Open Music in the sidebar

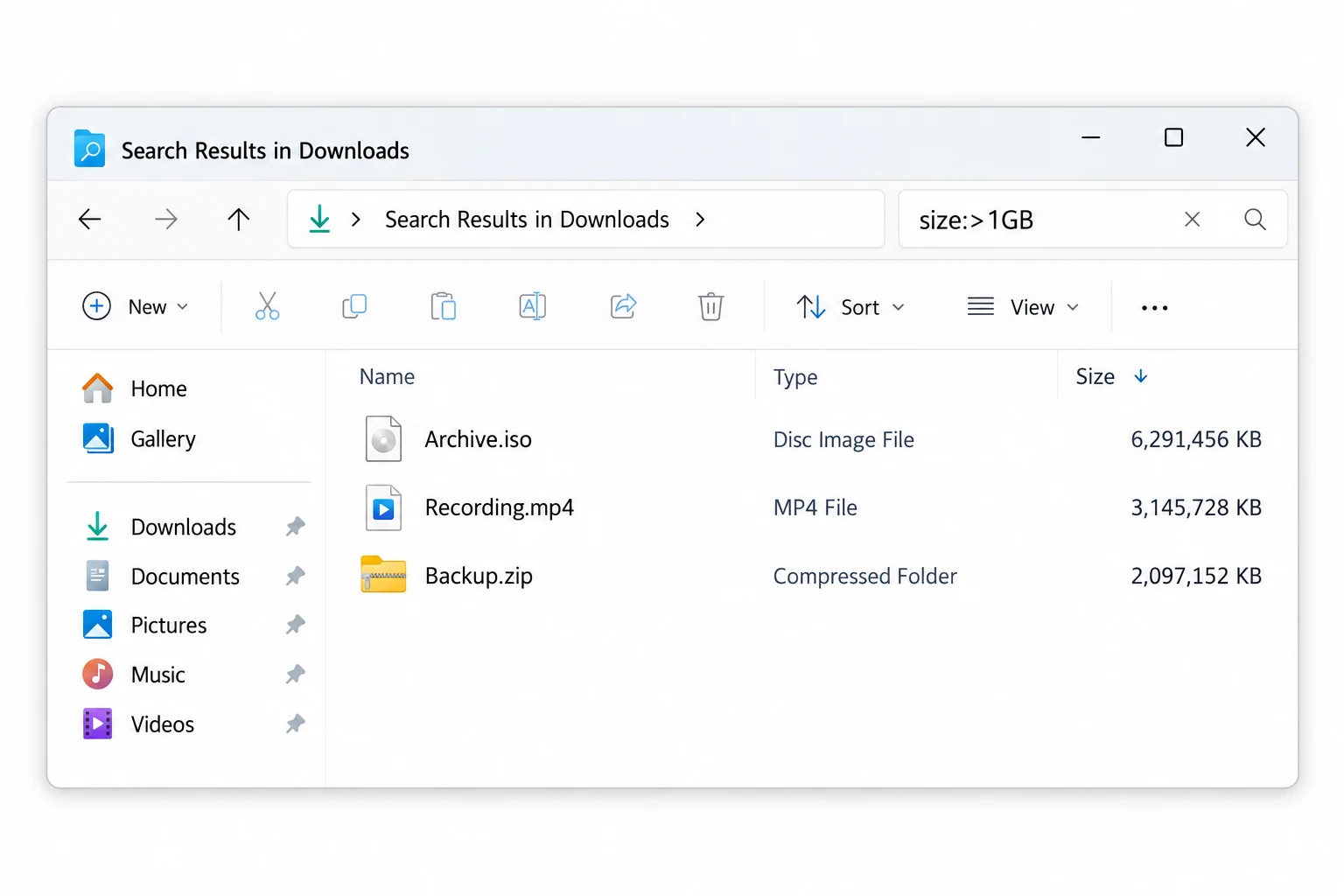point(134,675)
